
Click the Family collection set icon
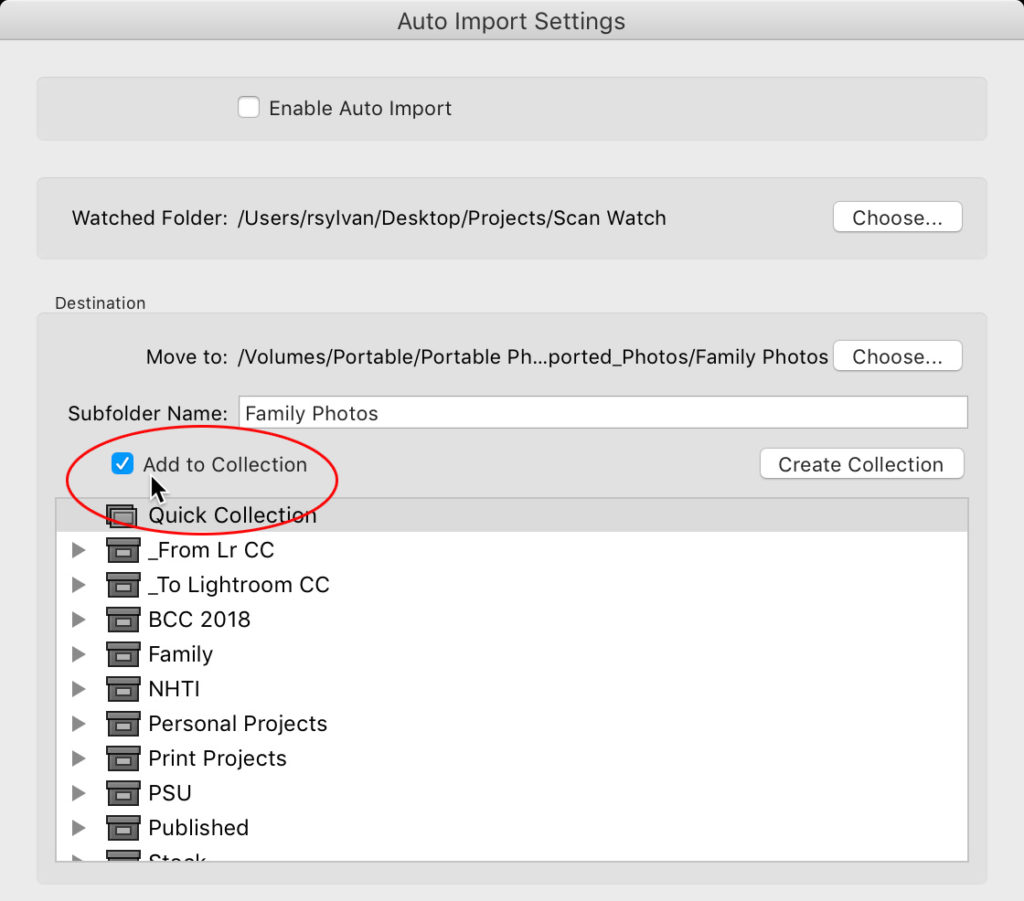coord(123,654)
